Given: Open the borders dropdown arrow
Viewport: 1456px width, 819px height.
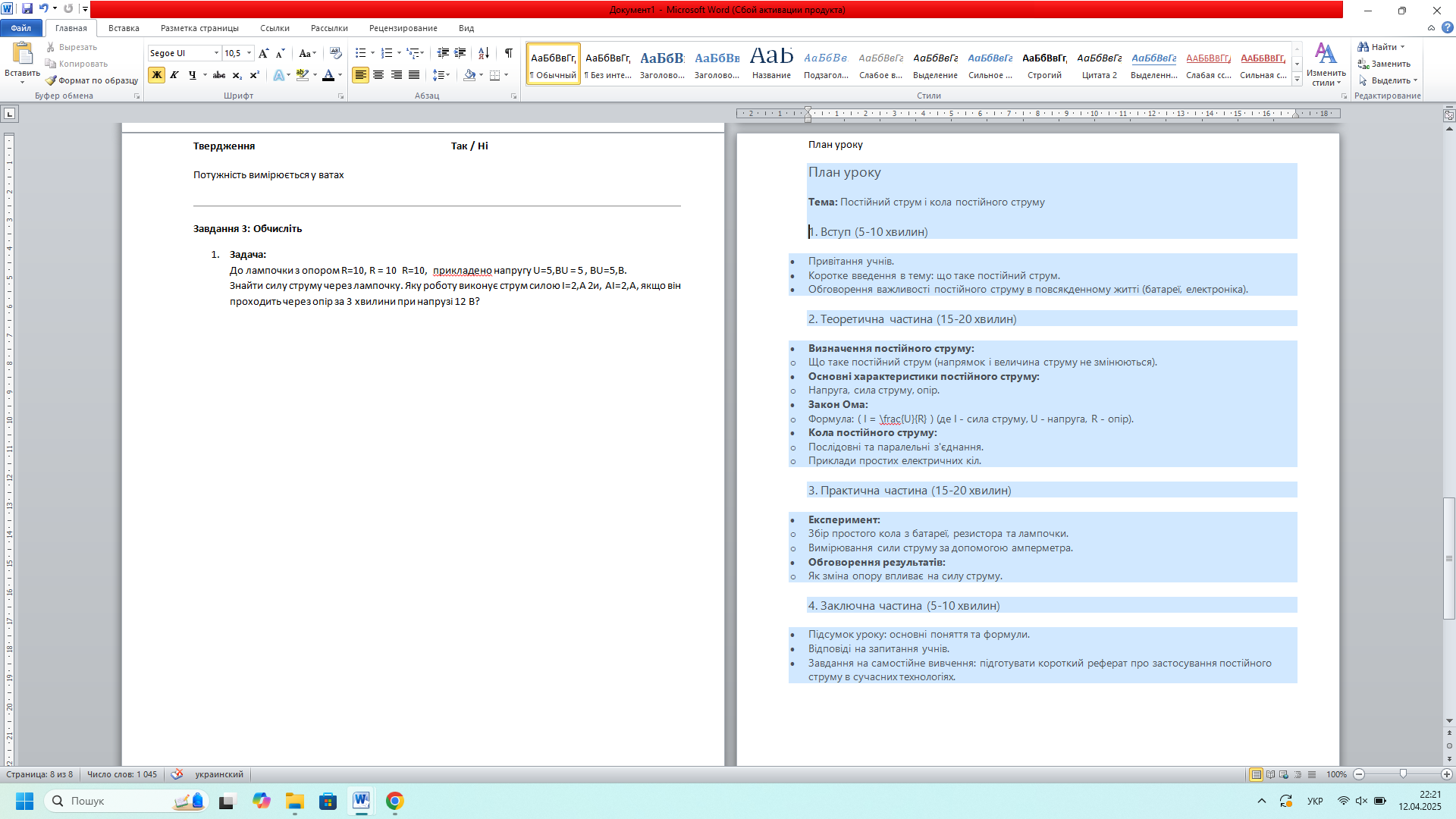Looking at the screenshot, I should tap(506, 75).
